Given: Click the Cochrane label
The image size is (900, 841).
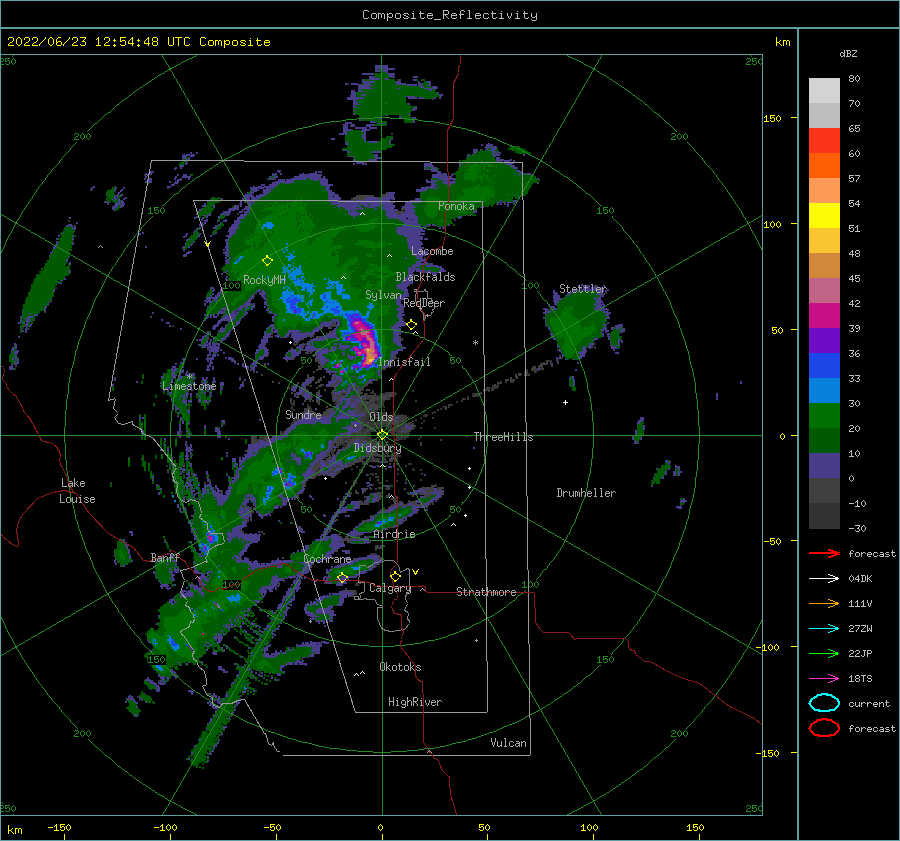Looking at the screenshot, I should pos(327,559).
